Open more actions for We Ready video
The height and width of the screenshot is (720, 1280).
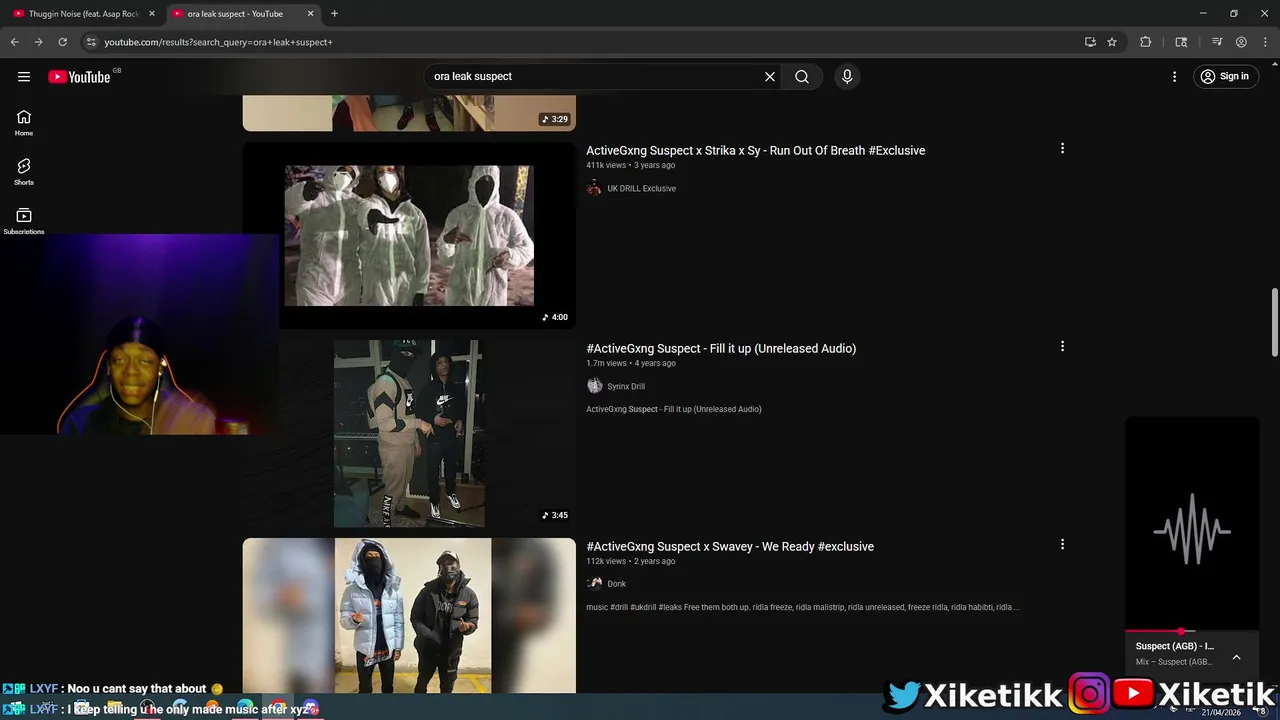[x=1062, y=544]
